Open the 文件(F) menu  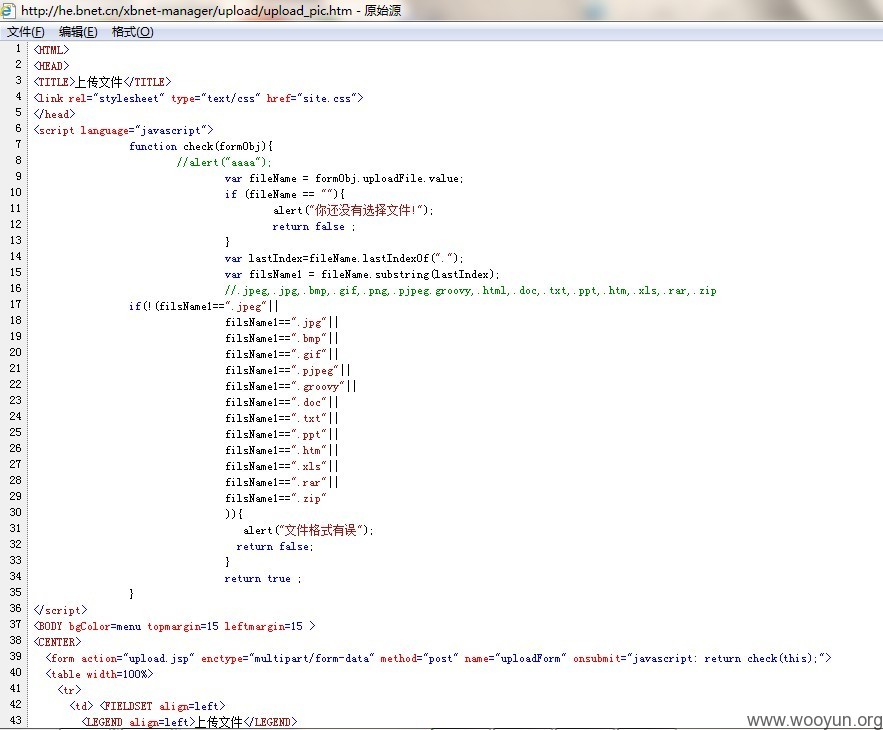[x=25, y=32]
